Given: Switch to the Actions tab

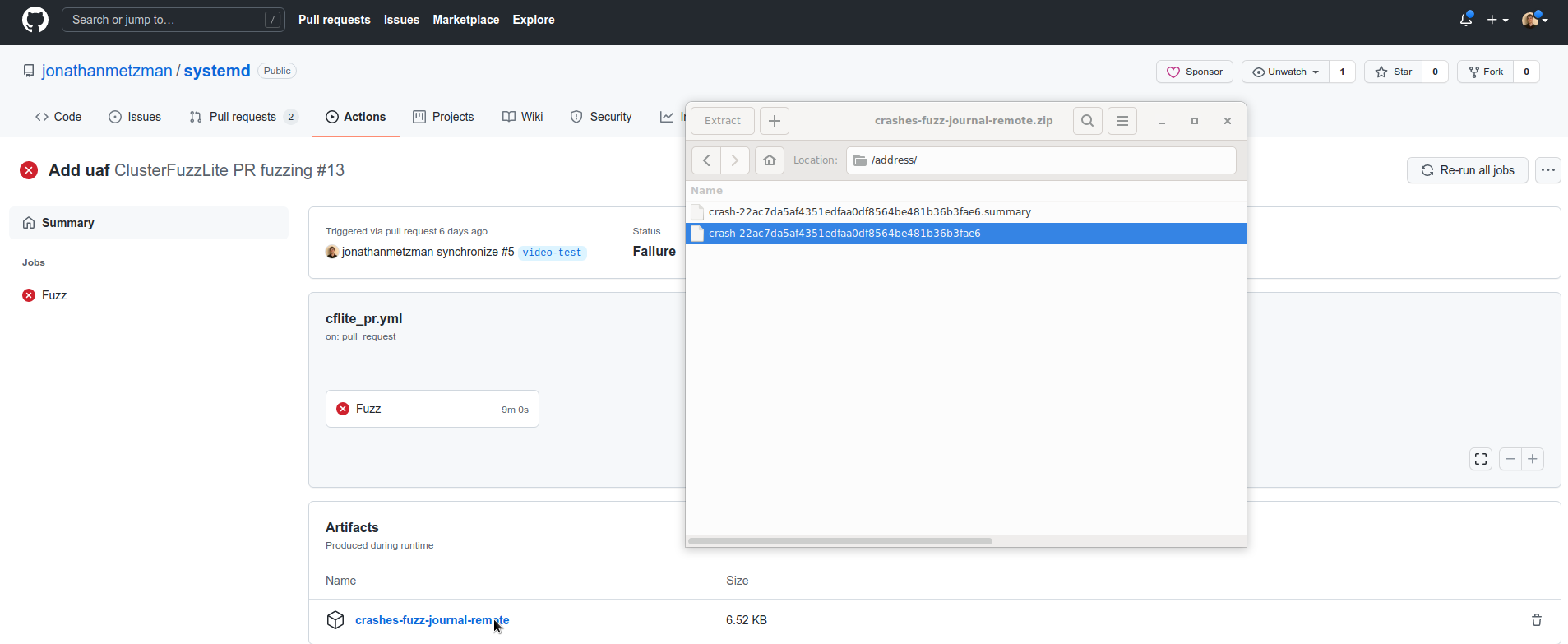Looking at the screenshot, I should 356,117.
